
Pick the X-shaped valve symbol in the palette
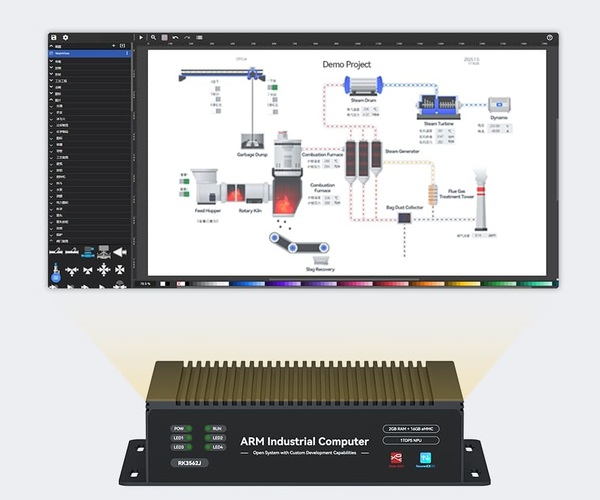[x=120, y=270]
